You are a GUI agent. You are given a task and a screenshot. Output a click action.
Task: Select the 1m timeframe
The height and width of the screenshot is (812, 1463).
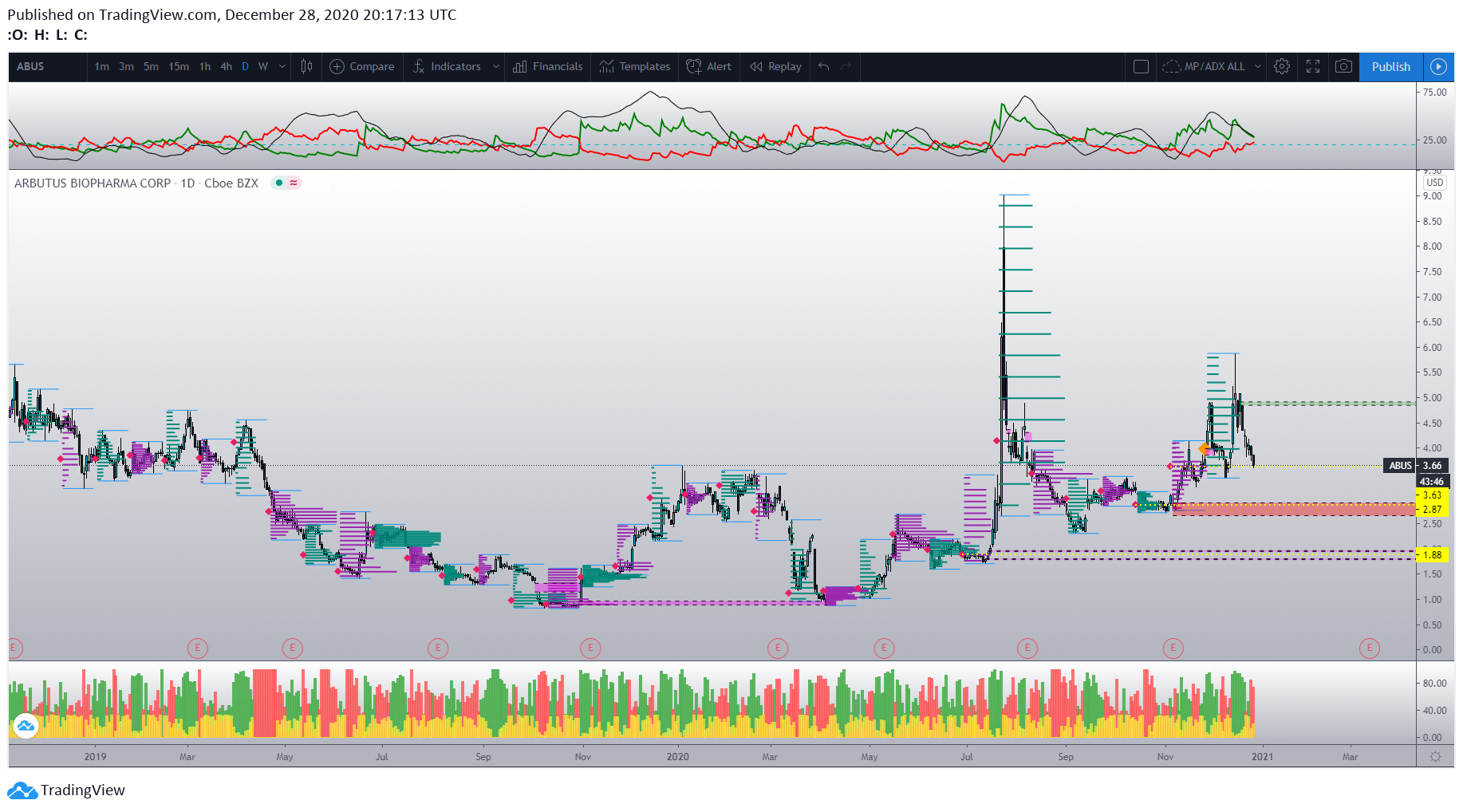click(x=101, y=67)
